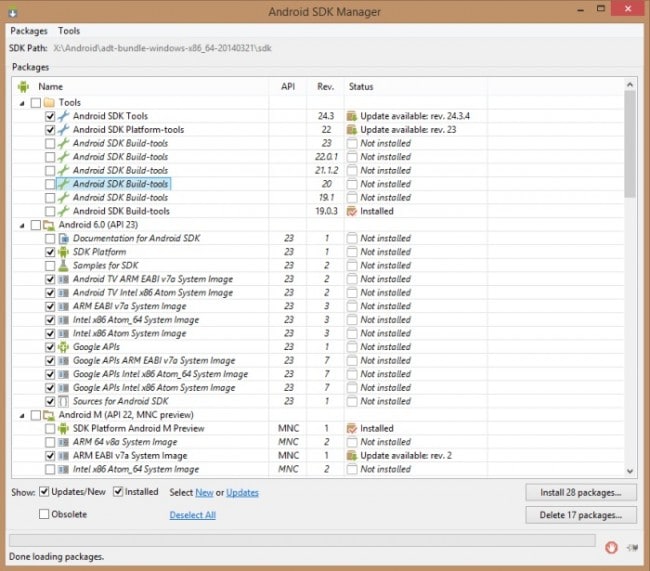Screen dimensions: 650x571
Task: Click the Not installed status icon for Samples for SDK
Action: [352, 265]
